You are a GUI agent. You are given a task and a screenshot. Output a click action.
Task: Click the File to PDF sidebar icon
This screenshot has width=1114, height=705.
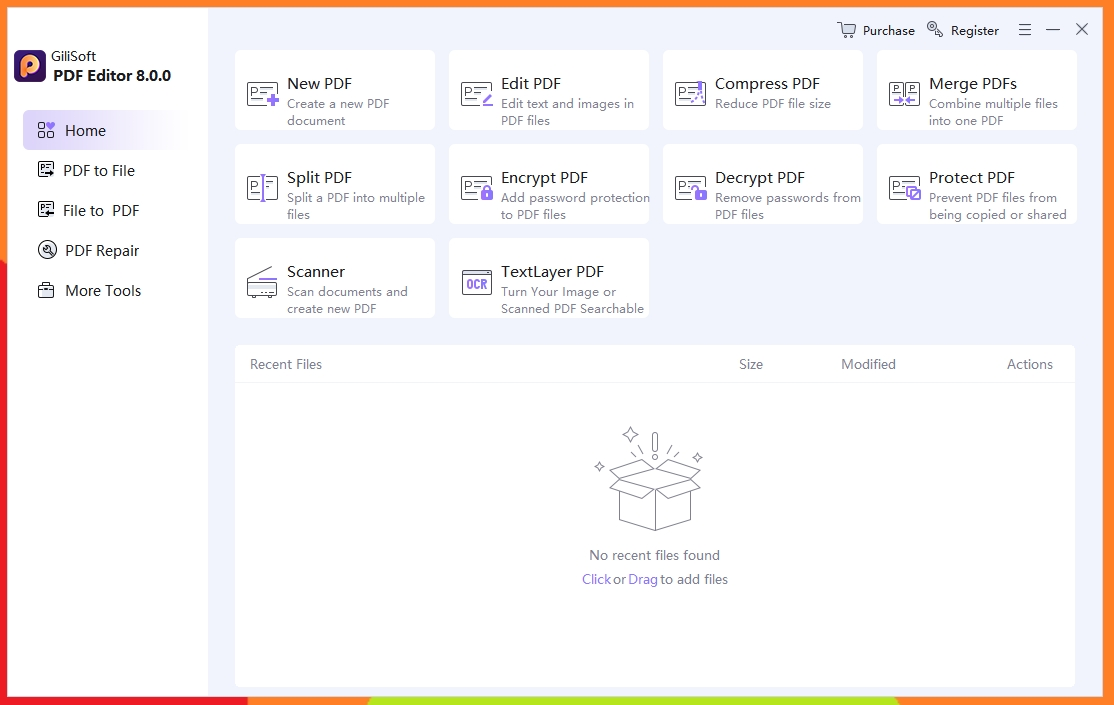46,210
